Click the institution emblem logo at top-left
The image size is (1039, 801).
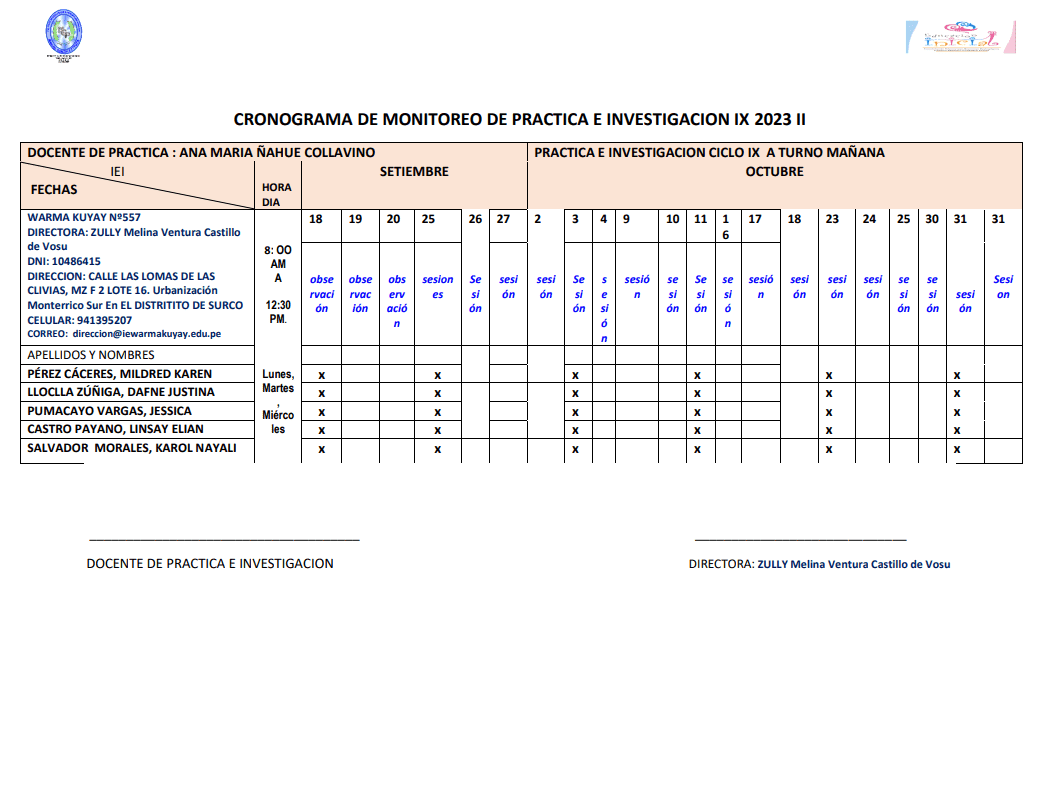click(64, 37)
